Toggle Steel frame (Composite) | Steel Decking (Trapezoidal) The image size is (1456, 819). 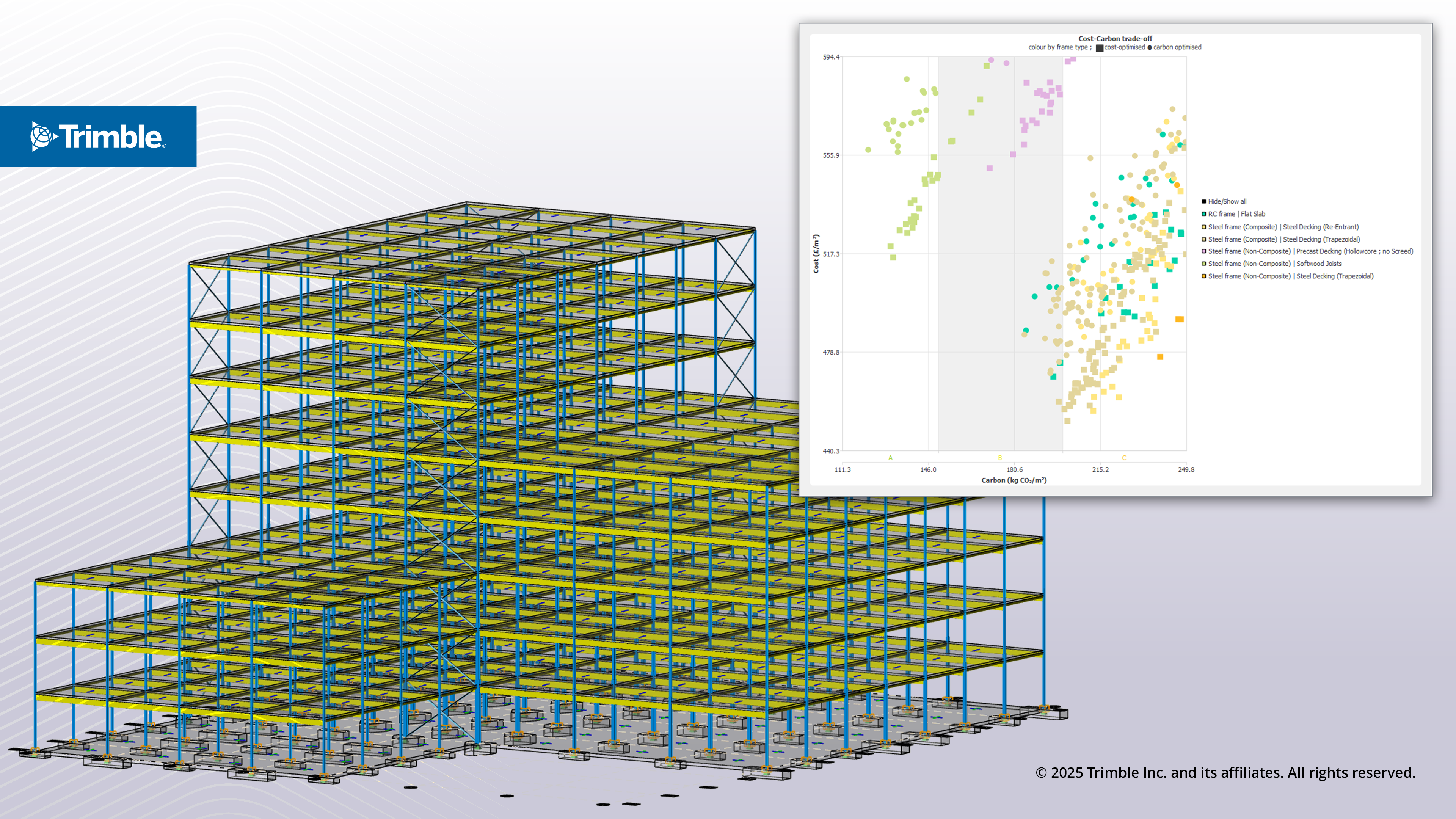[1281, 239]
